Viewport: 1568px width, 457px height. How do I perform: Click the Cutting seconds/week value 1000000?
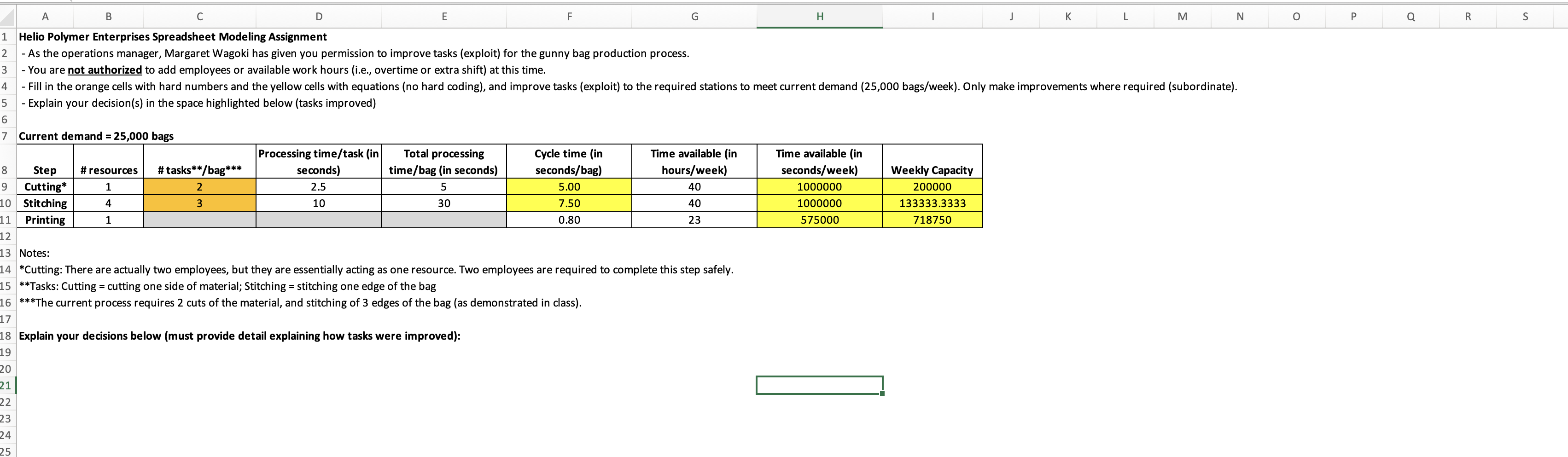point(820,187)
